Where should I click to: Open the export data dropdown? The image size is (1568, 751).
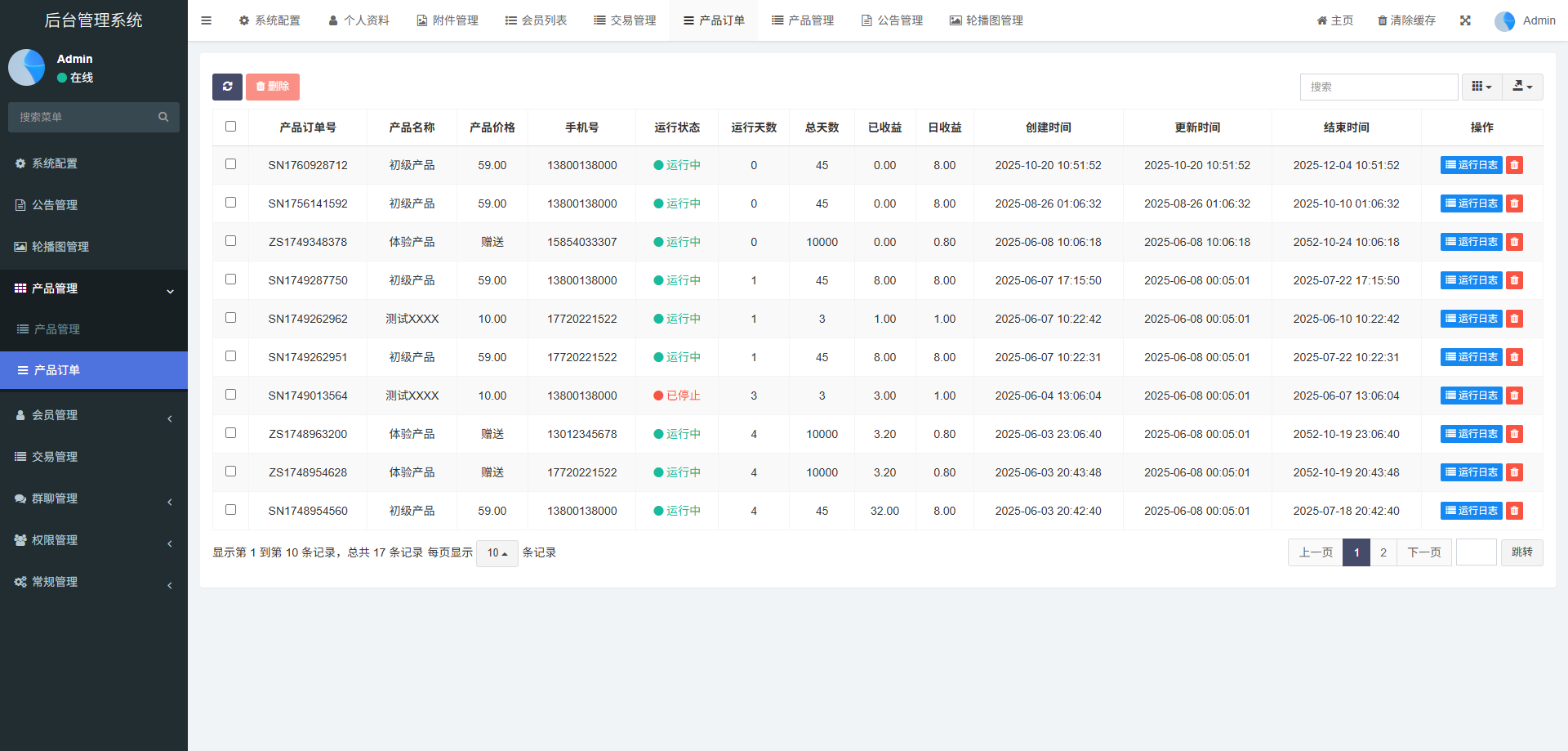click(1522, 87)
